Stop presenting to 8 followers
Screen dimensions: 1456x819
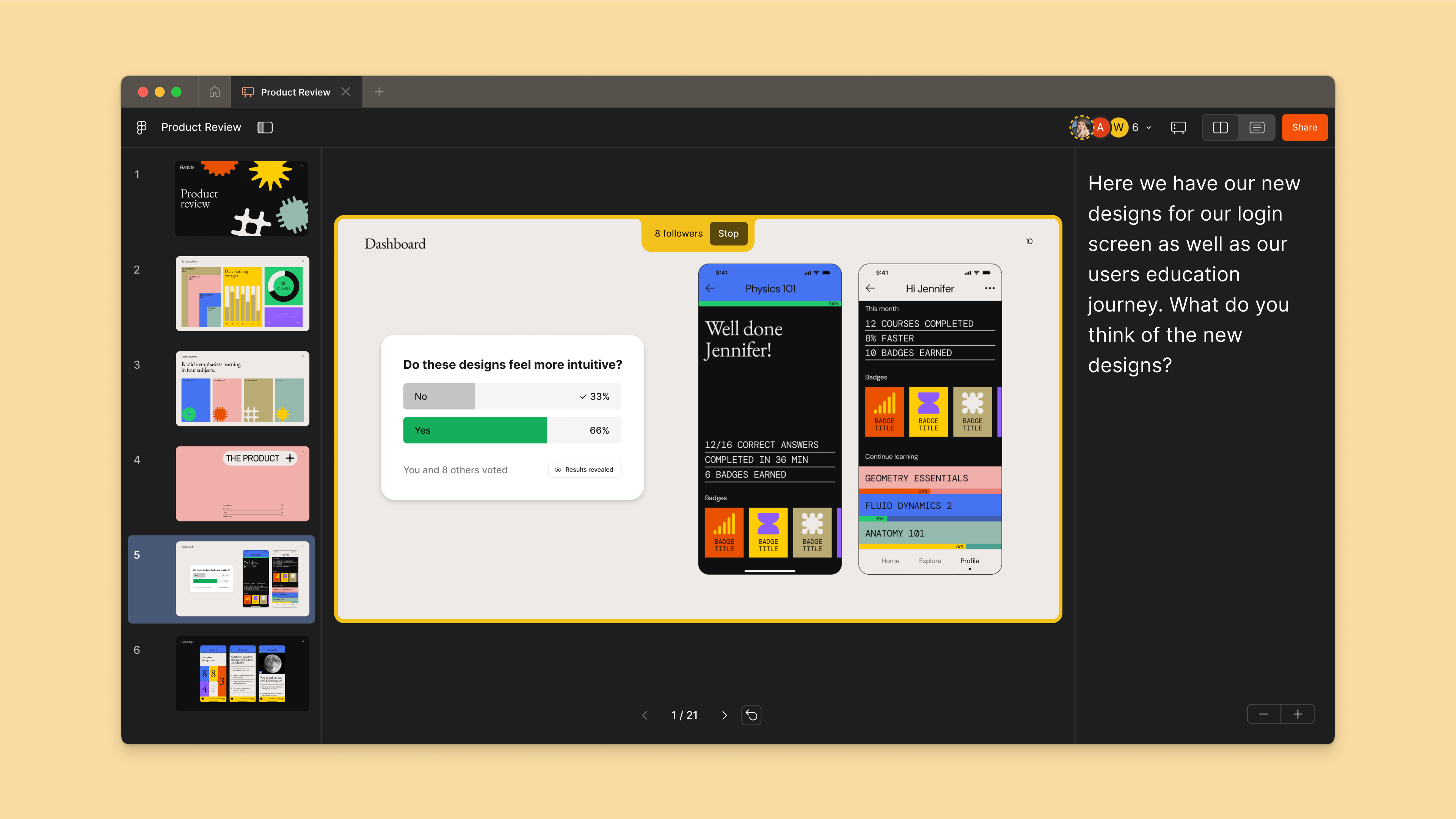pyautogui.click(x=728, y=233)
